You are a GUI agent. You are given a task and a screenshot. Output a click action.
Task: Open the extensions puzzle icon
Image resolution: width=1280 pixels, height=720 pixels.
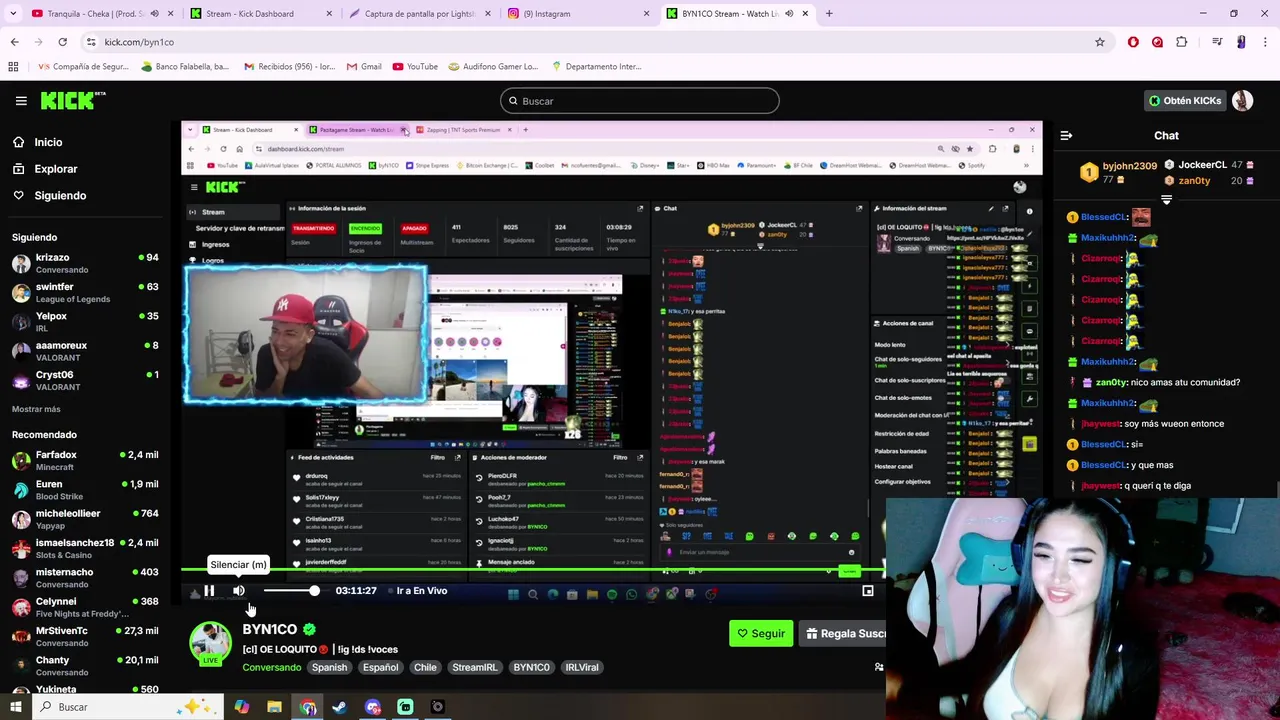(x=1182, y=42)
